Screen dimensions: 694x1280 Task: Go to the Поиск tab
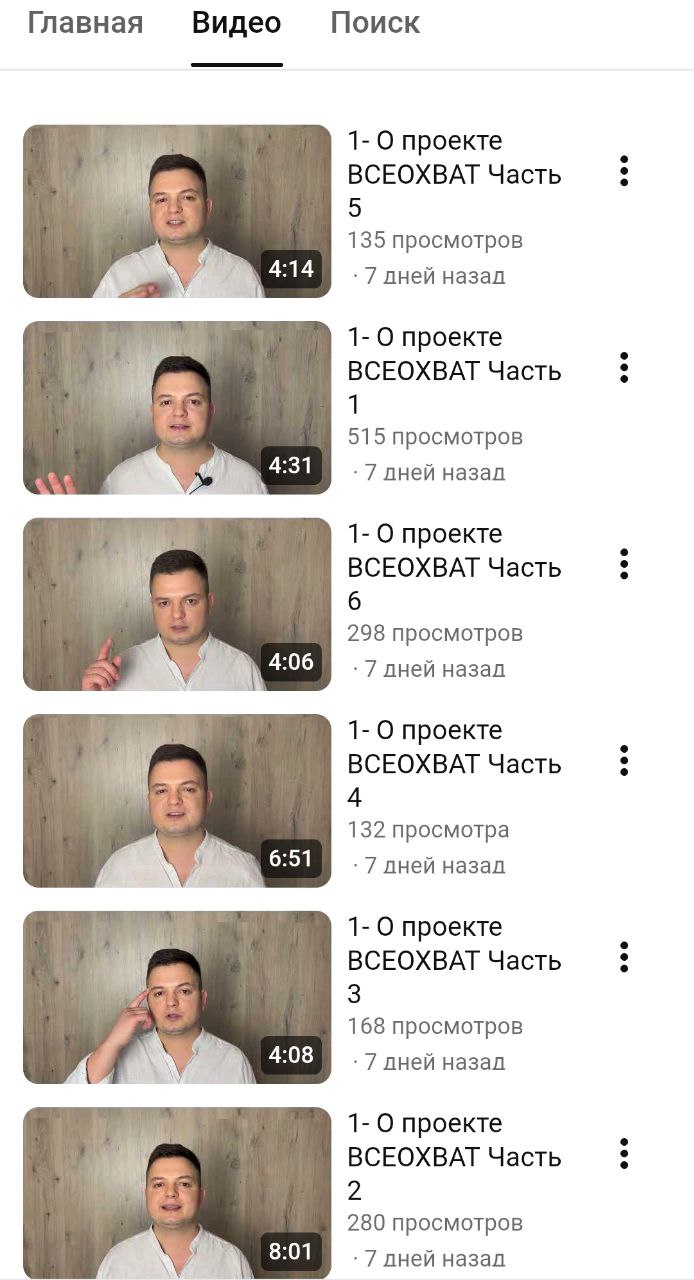(375, 23)
